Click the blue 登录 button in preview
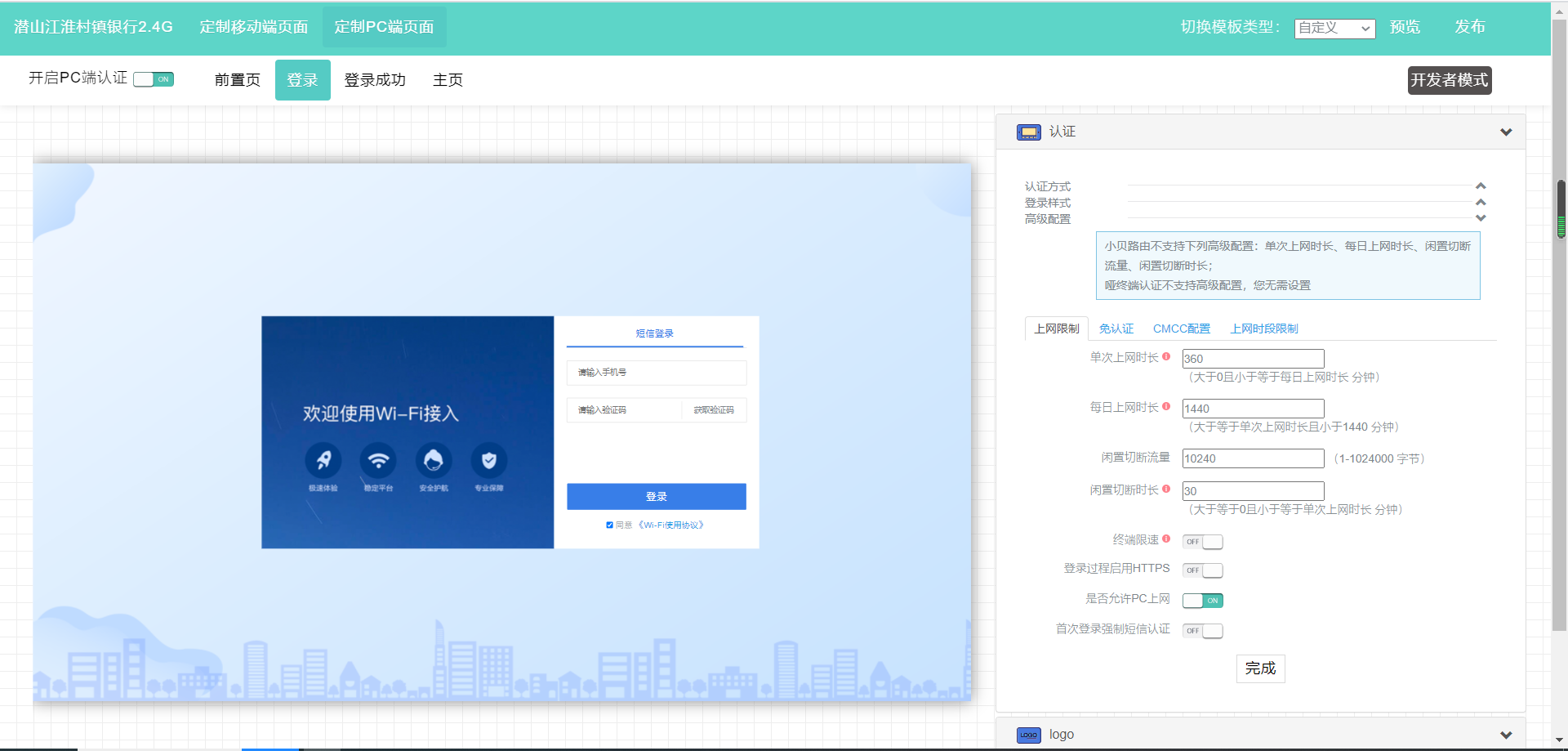The image size is (1568, 751). [657, 497]
